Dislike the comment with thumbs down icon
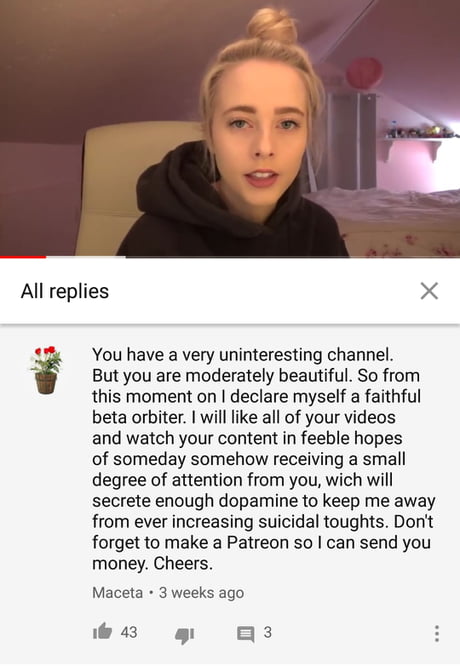 tap(185, 635)
